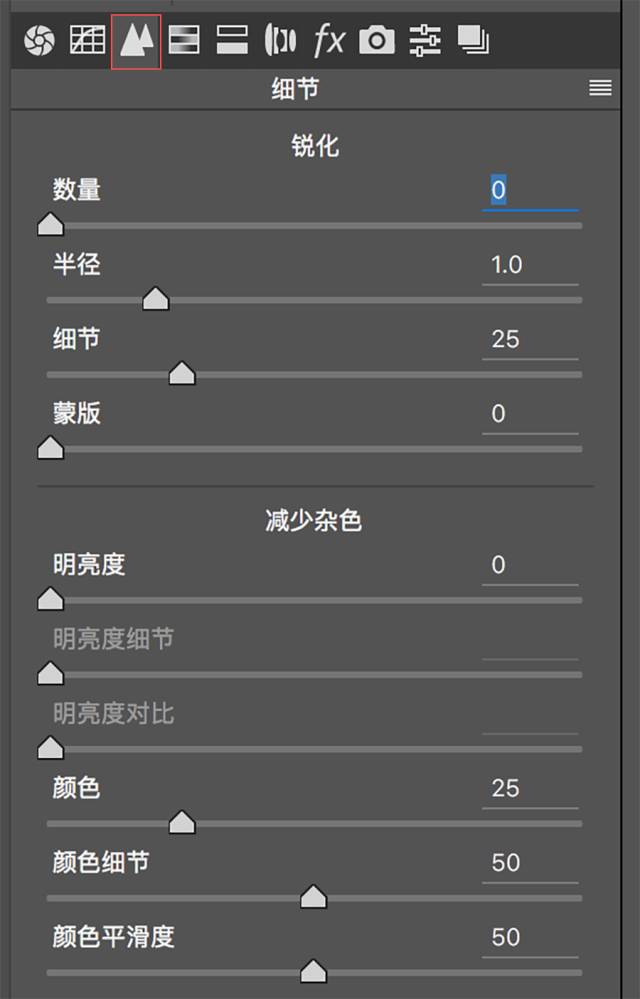This screenshot has width=640, height=999.
Task: Switch to the Tone Curve panel
Action: [88, 40]
